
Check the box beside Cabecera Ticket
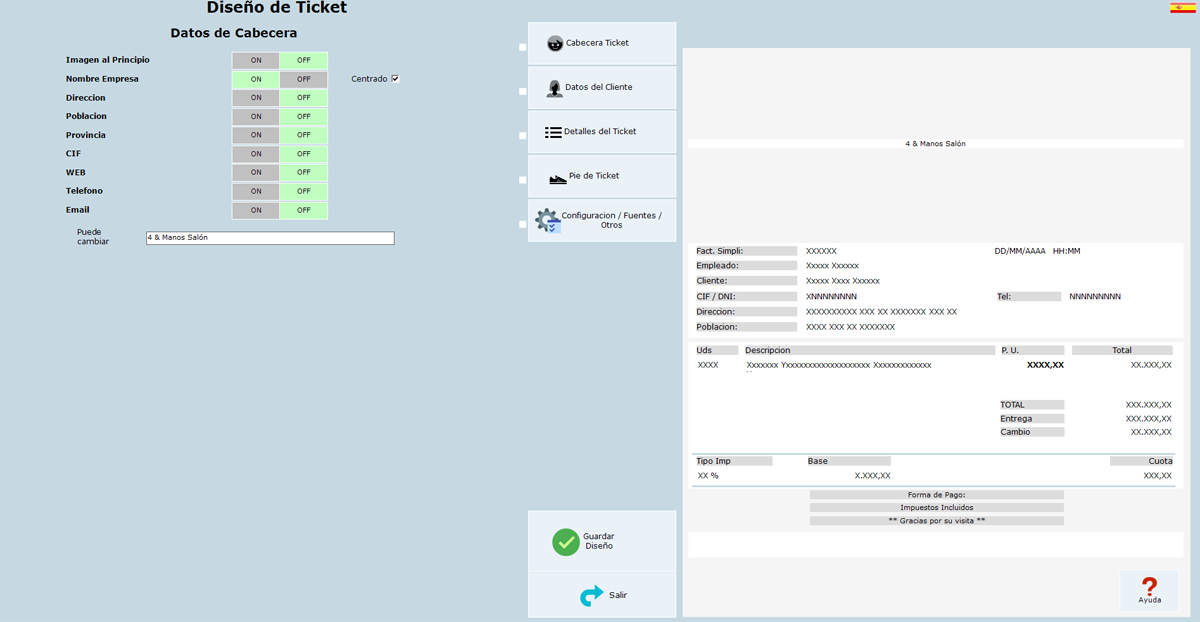(x=523, y=47)
